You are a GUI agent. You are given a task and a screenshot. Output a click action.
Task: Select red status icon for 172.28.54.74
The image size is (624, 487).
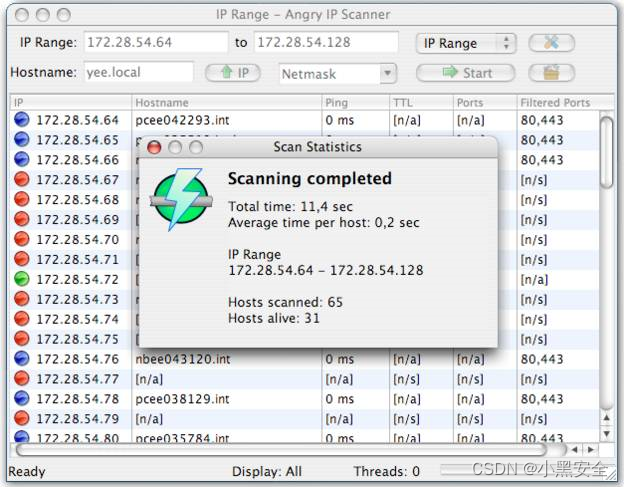point(21,319)
